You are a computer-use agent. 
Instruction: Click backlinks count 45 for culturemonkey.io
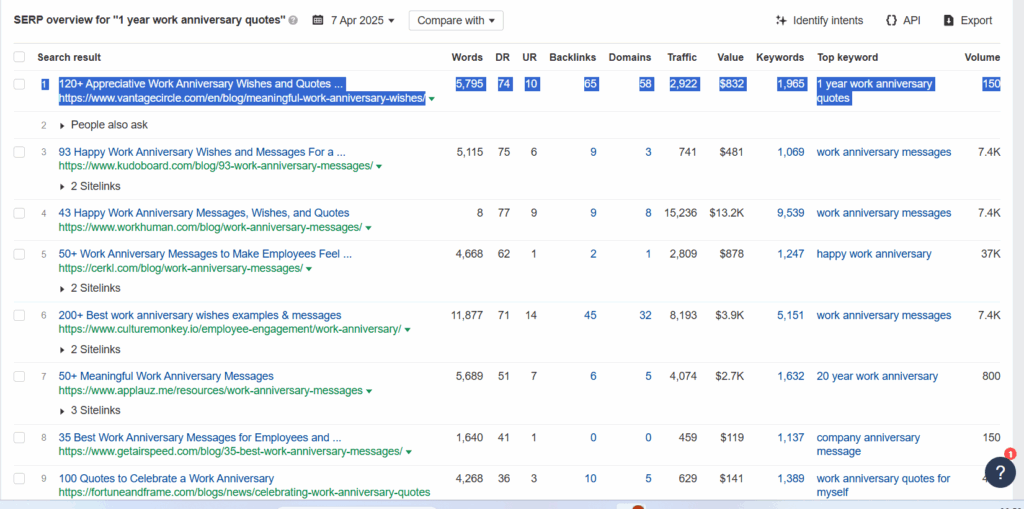pyautogui.click(x=590, y=316)
